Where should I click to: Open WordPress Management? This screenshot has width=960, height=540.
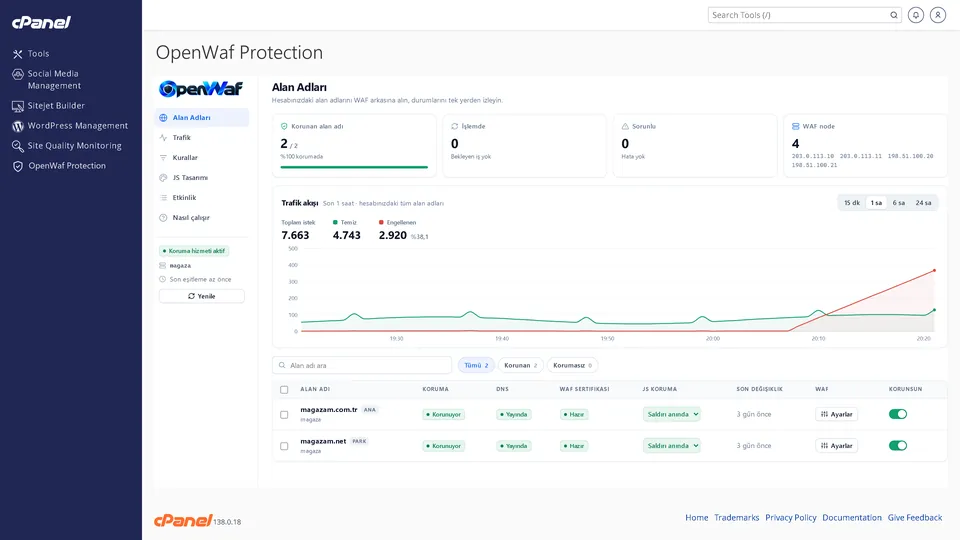tap(78, 126)
